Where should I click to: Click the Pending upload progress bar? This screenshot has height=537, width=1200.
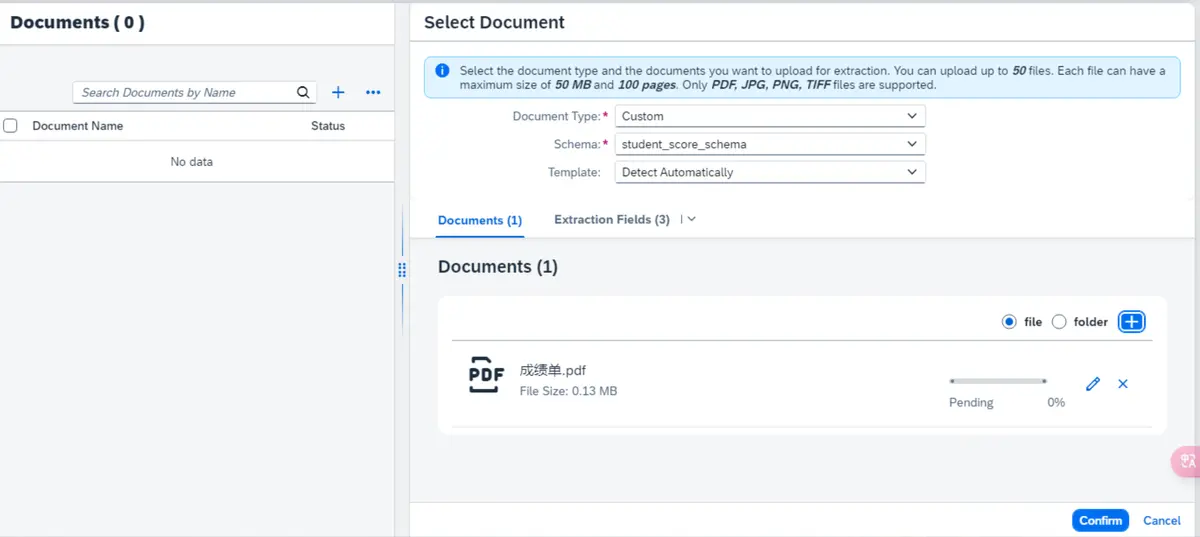[x=997, y=381]
